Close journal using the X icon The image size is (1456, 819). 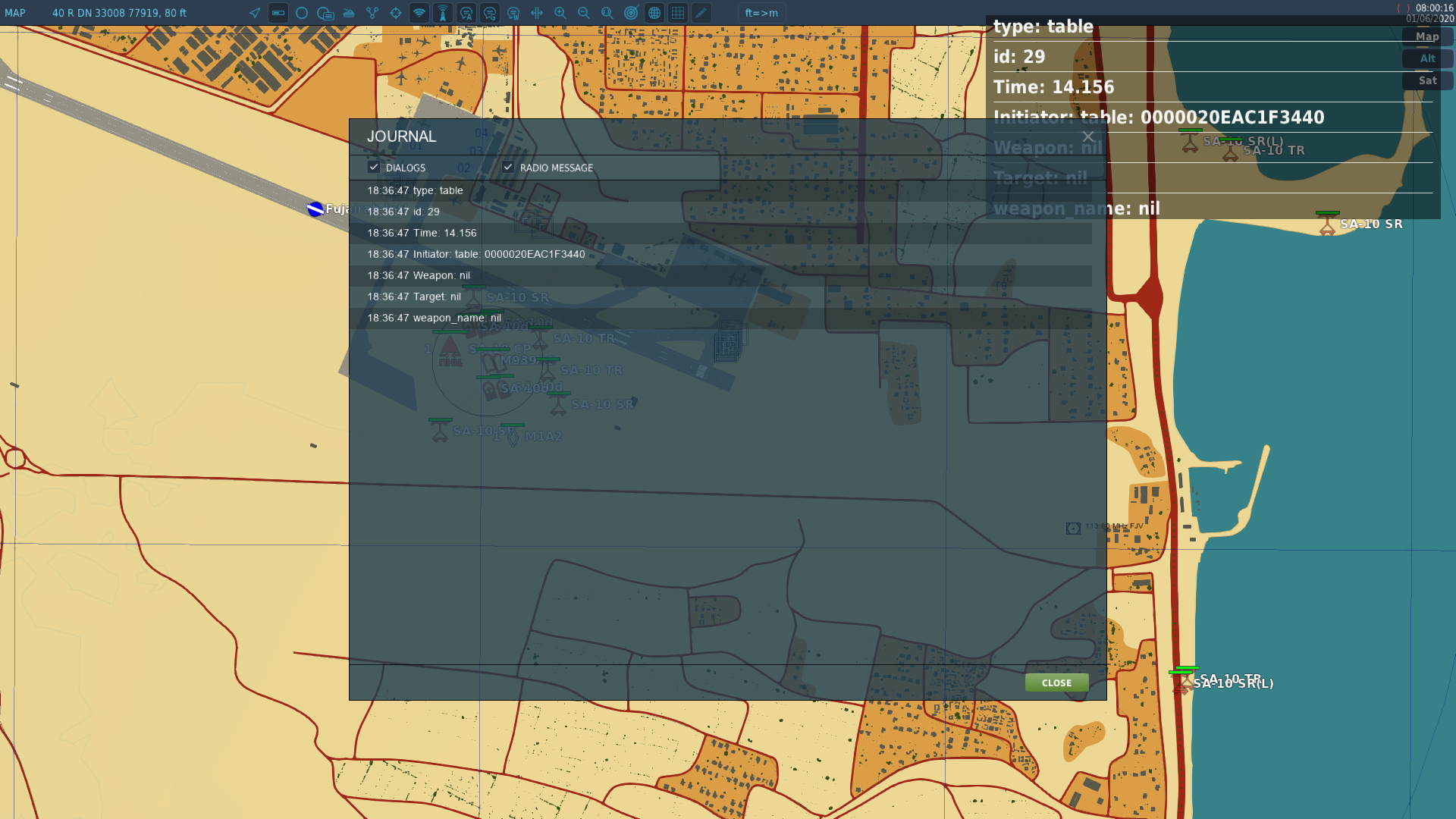click(1088, 136)
